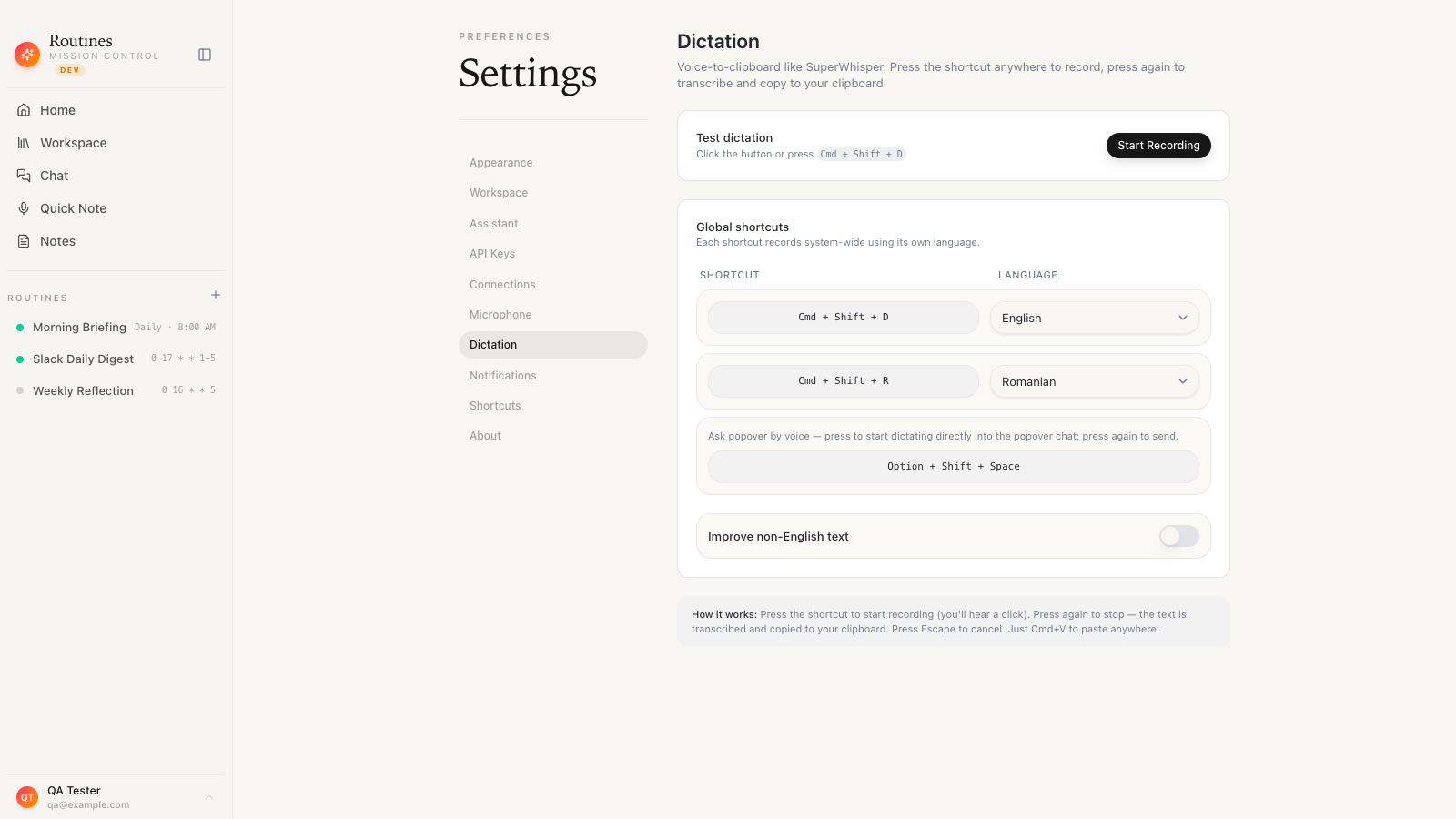The height and width of the screenshot is (819, 1456).
Task: Open Notes via the document icon
Action: pyautogui.click(x=24, y=241)
